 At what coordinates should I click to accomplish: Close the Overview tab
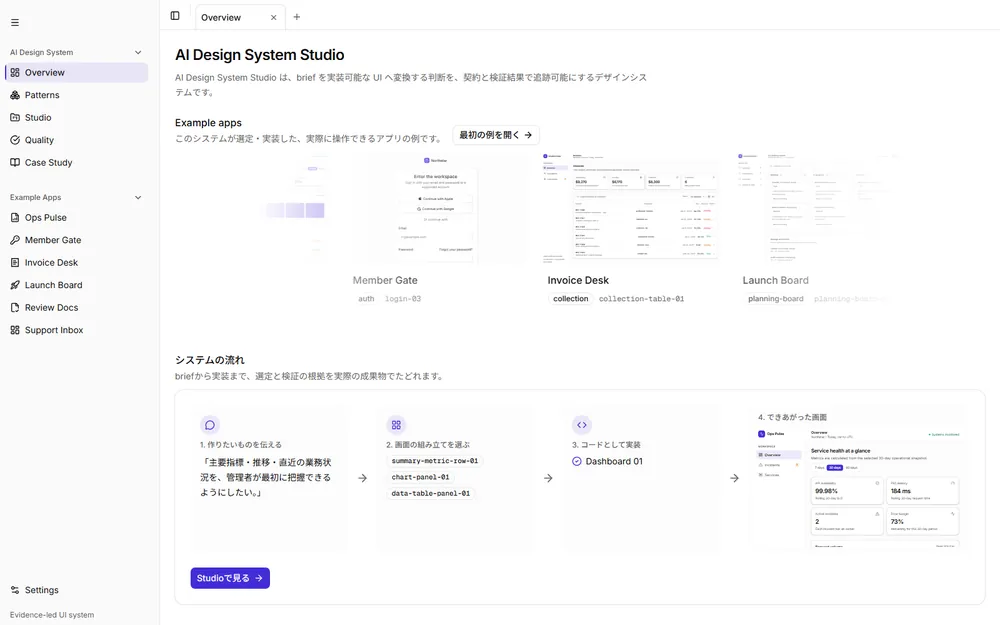[x=274, y=17]
